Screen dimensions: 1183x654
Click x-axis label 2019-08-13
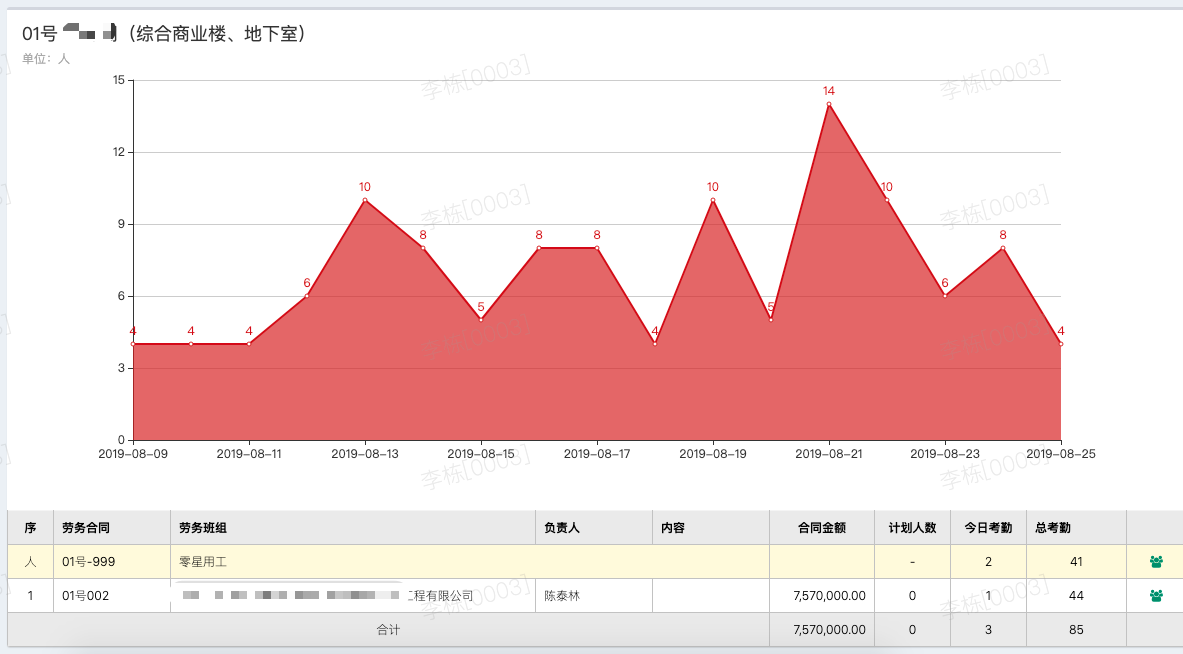365,454
